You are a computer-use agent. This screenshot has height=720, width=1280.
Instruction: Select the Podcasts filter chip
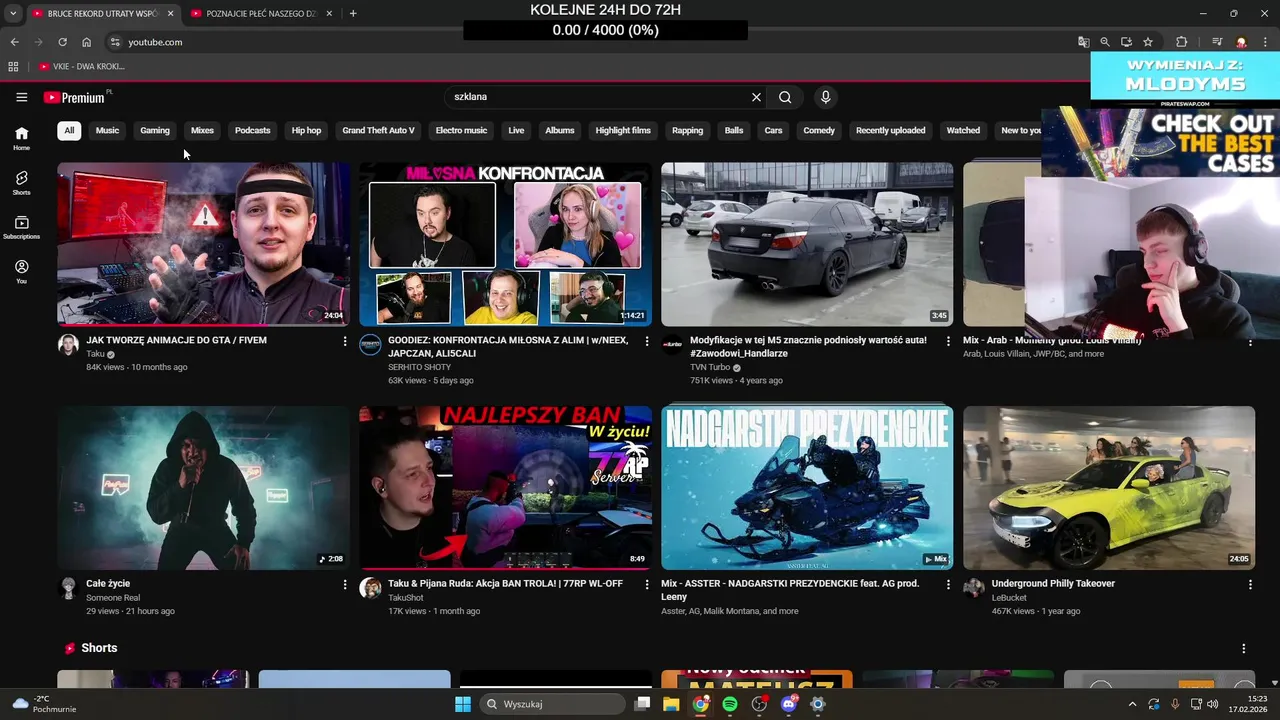(252, 130)
